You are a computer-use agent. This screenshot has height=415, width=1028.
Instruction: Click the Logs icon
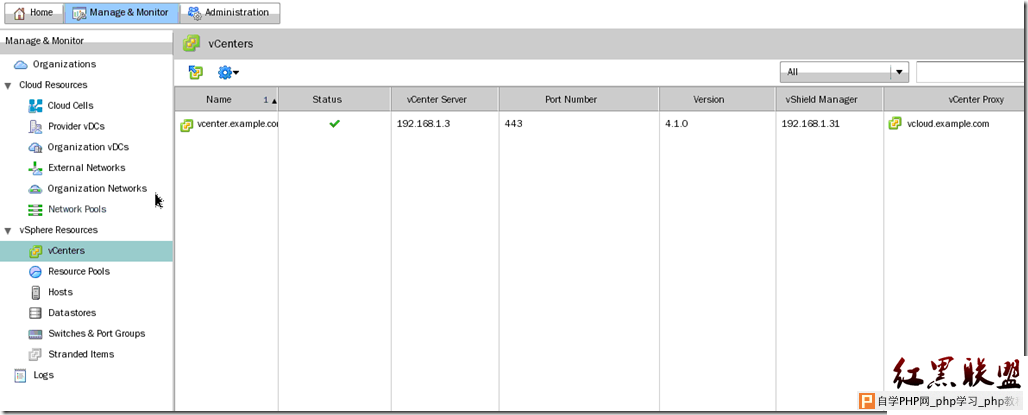coord(21,376)
